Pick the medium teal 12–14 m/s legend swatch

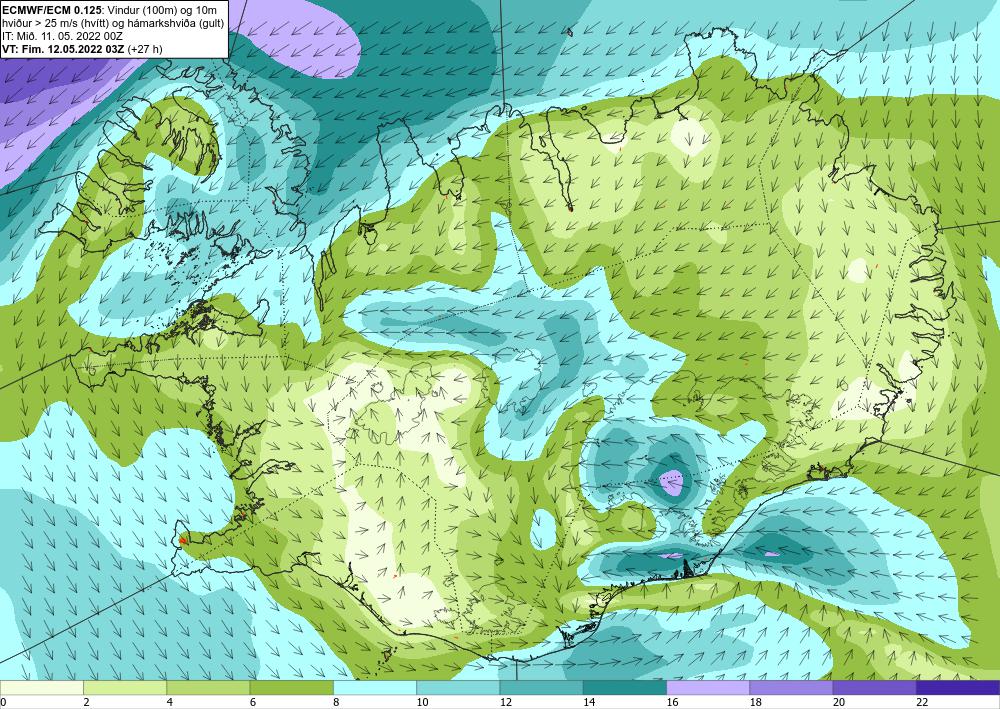541,688
